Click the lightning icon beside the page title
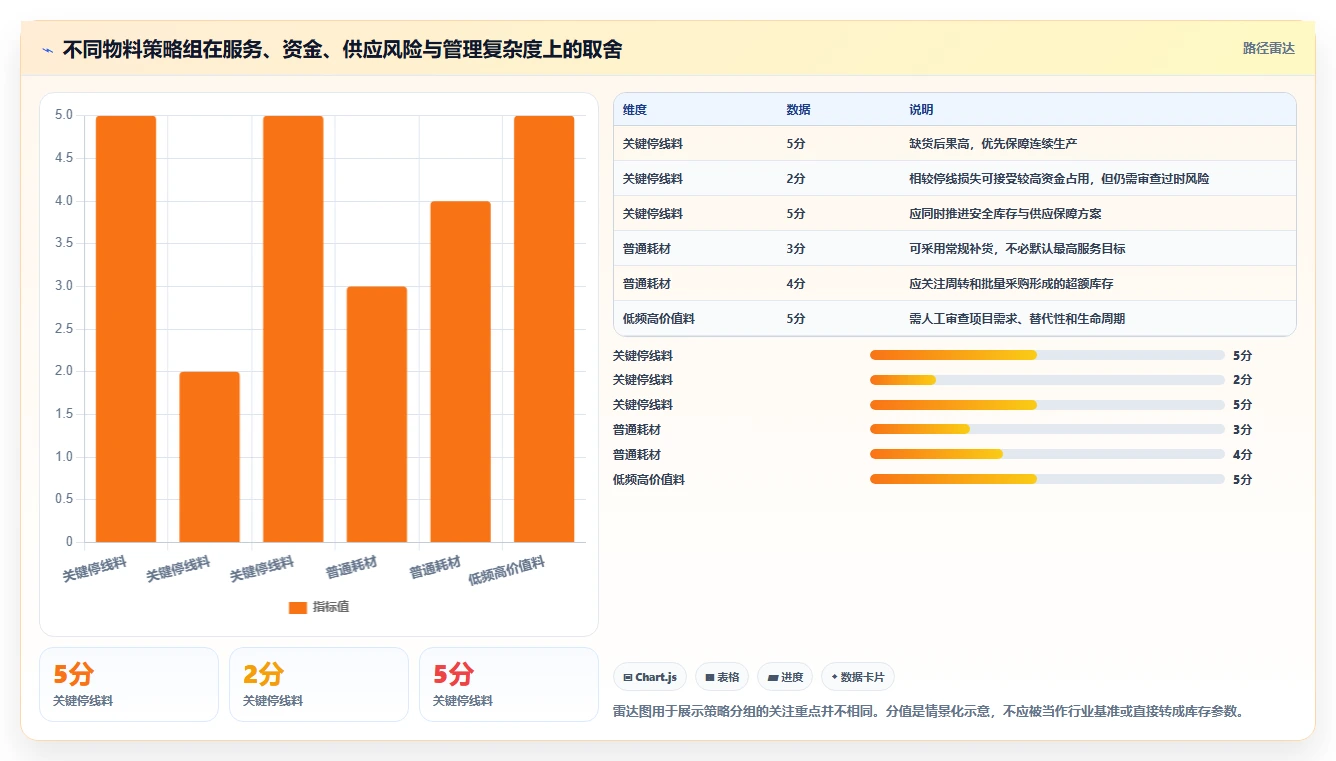 [x=48, y=49]
